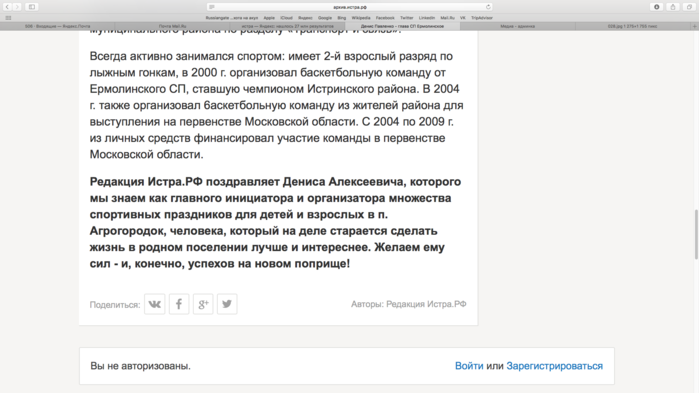This screenshot has height=393, width=699.
Task: Click the Вы не авторизованы message
Action: click(140, 366)
